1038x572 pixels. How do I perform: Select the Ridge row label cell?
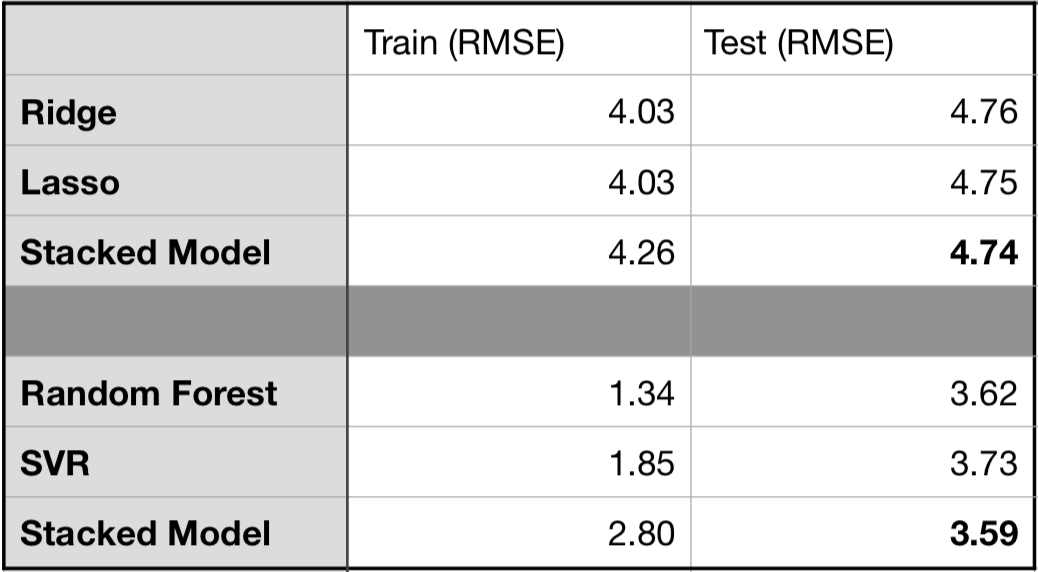[x=68, y=112]
